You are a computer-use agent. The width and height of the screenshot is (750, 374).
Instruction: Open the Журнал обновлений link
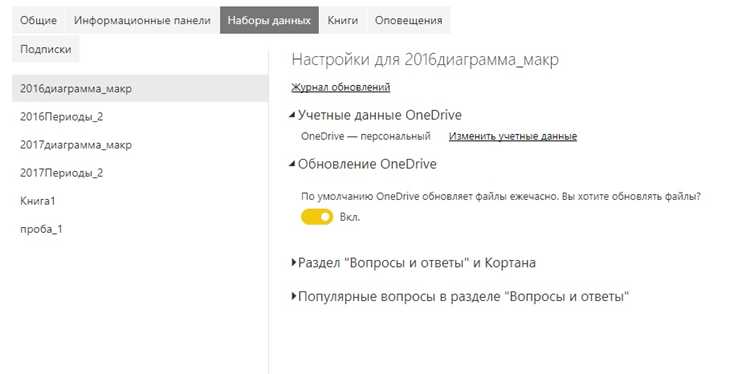pyautogui.click(x=341, y=88)
